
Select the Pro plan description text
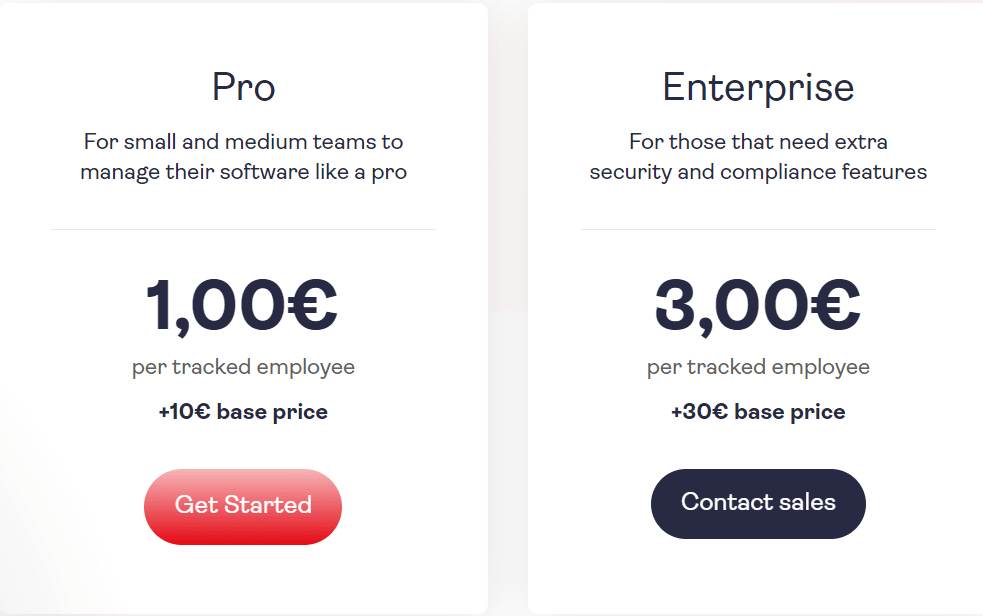pos(242,156)
